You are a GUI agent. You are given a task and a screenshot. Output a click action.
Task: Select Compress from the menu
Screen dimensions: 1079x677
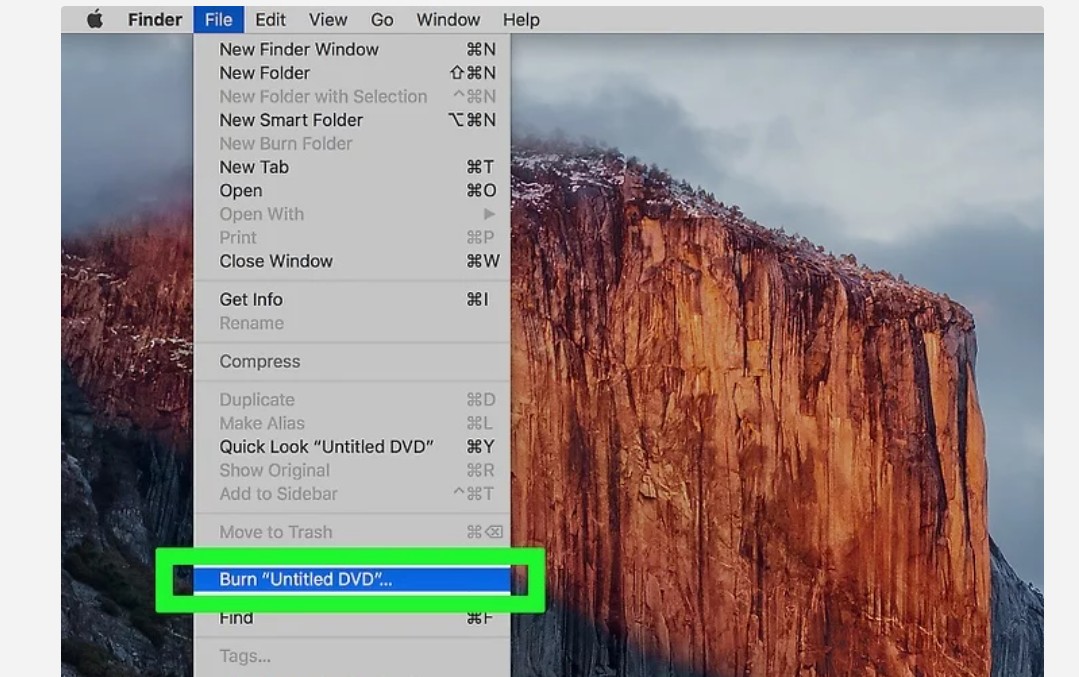[352, 362]
